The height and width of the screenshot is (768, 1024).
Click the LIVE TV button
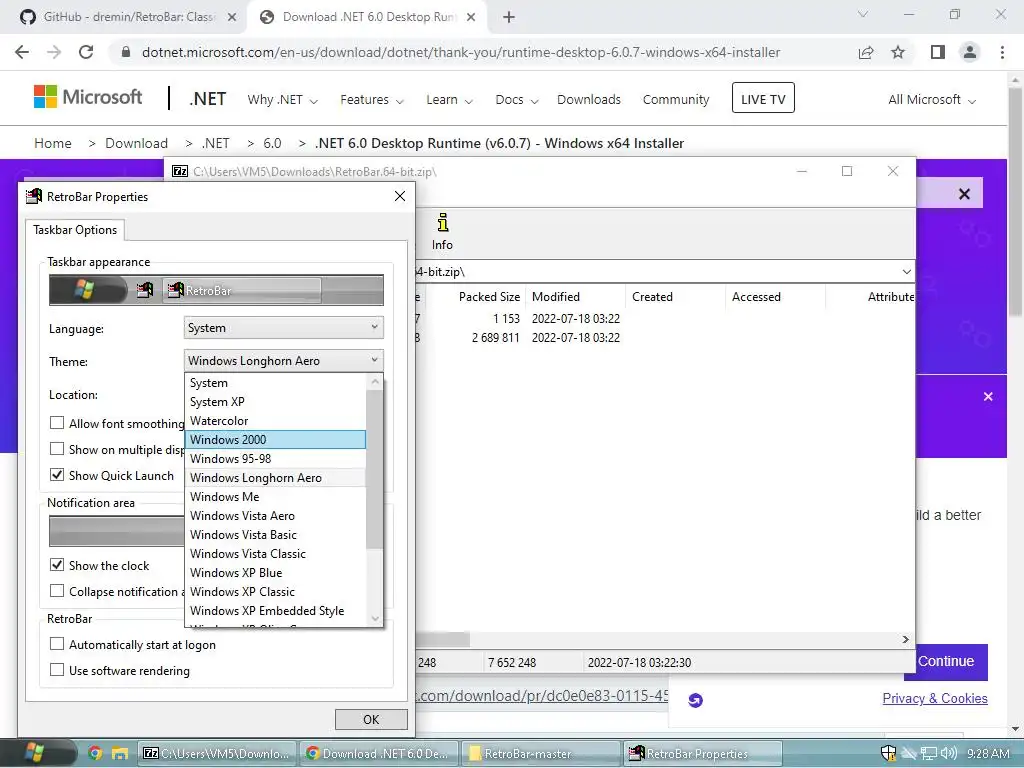point(763,99)
